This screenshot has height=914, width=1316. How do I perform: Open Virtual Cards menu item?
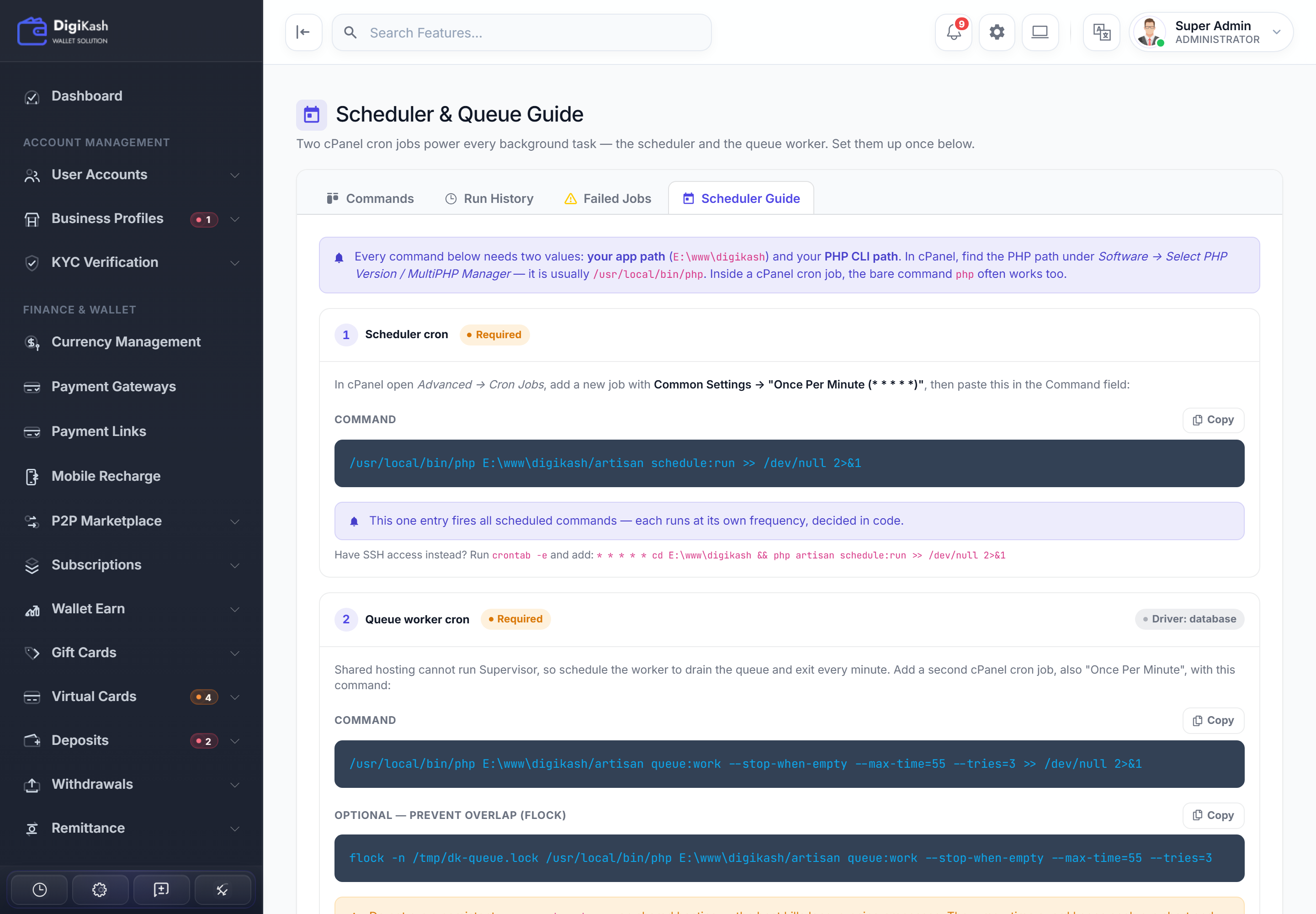point(94,697)
